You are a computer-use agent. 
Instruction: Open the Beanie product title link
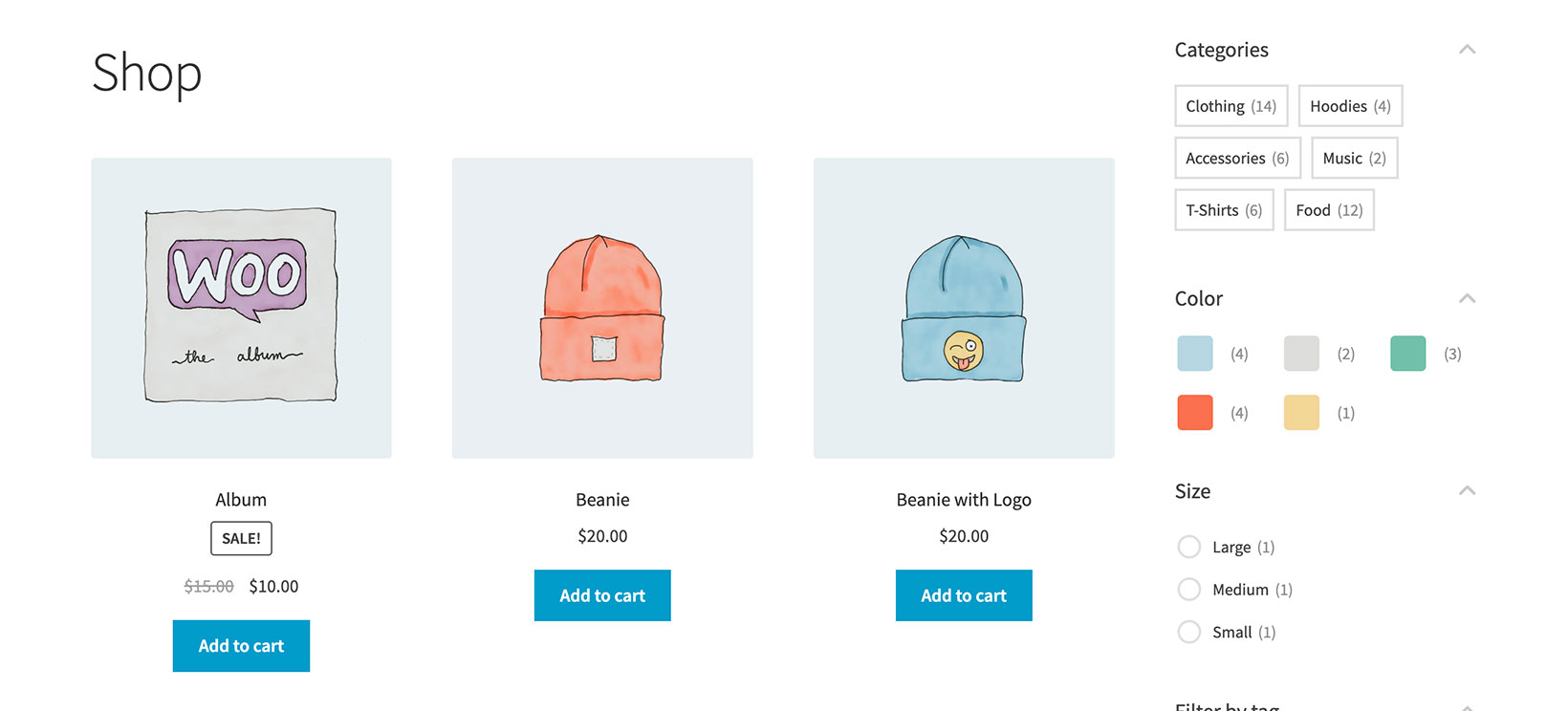[x=602, y=500]
